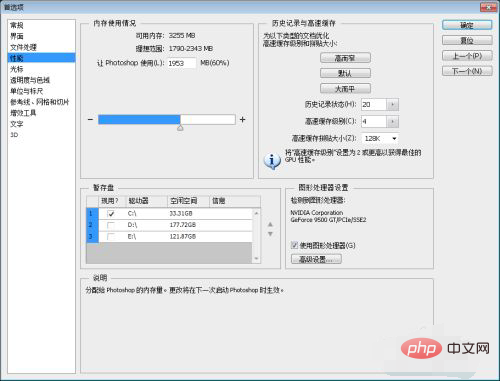The width and height of the screenshot is (500, 381).
Task: Move scratch disk up with up arrow
Action: pos(270,224)
